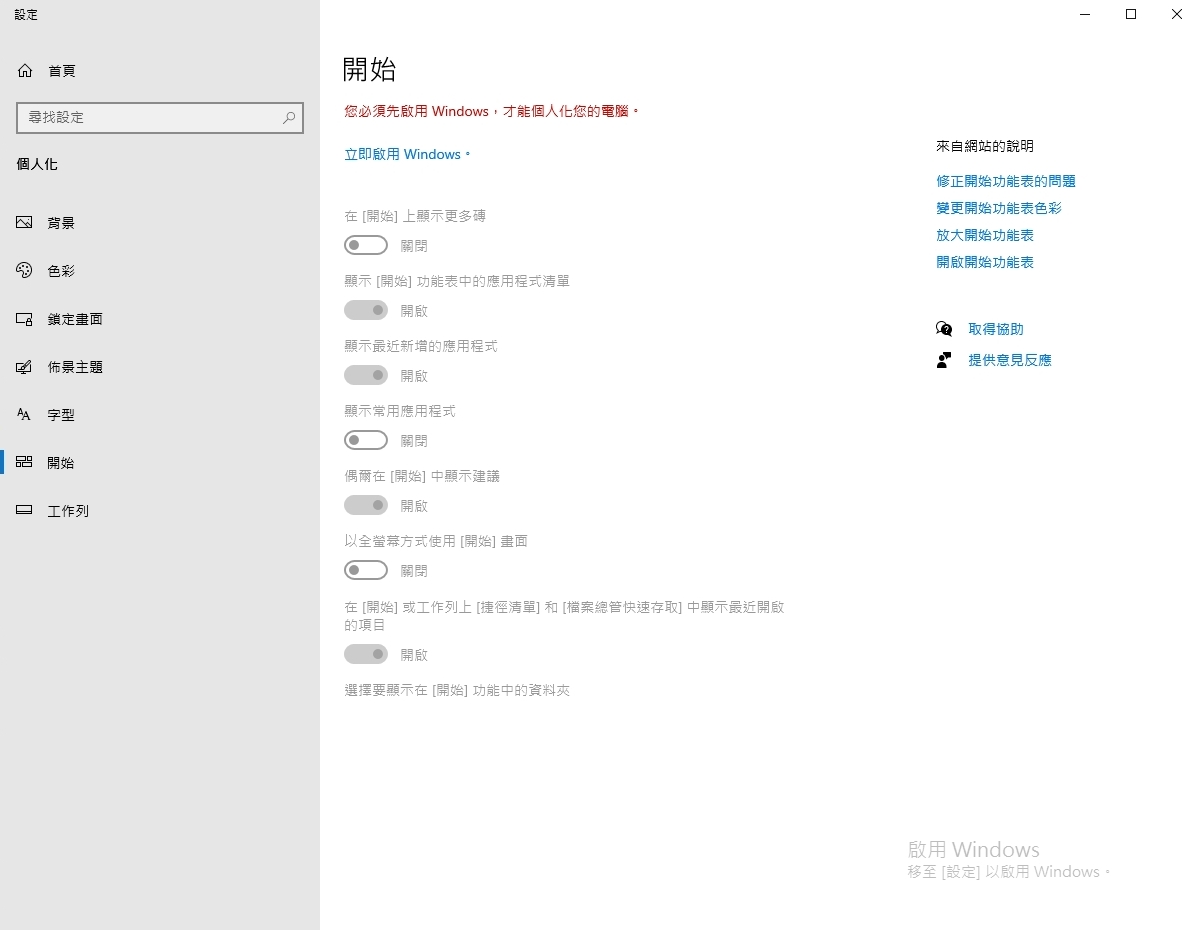Image resolution: width=1200 pixels, height=930 pixels.
Task: Click the 開始 page title
Action: [x=370, y=69]
